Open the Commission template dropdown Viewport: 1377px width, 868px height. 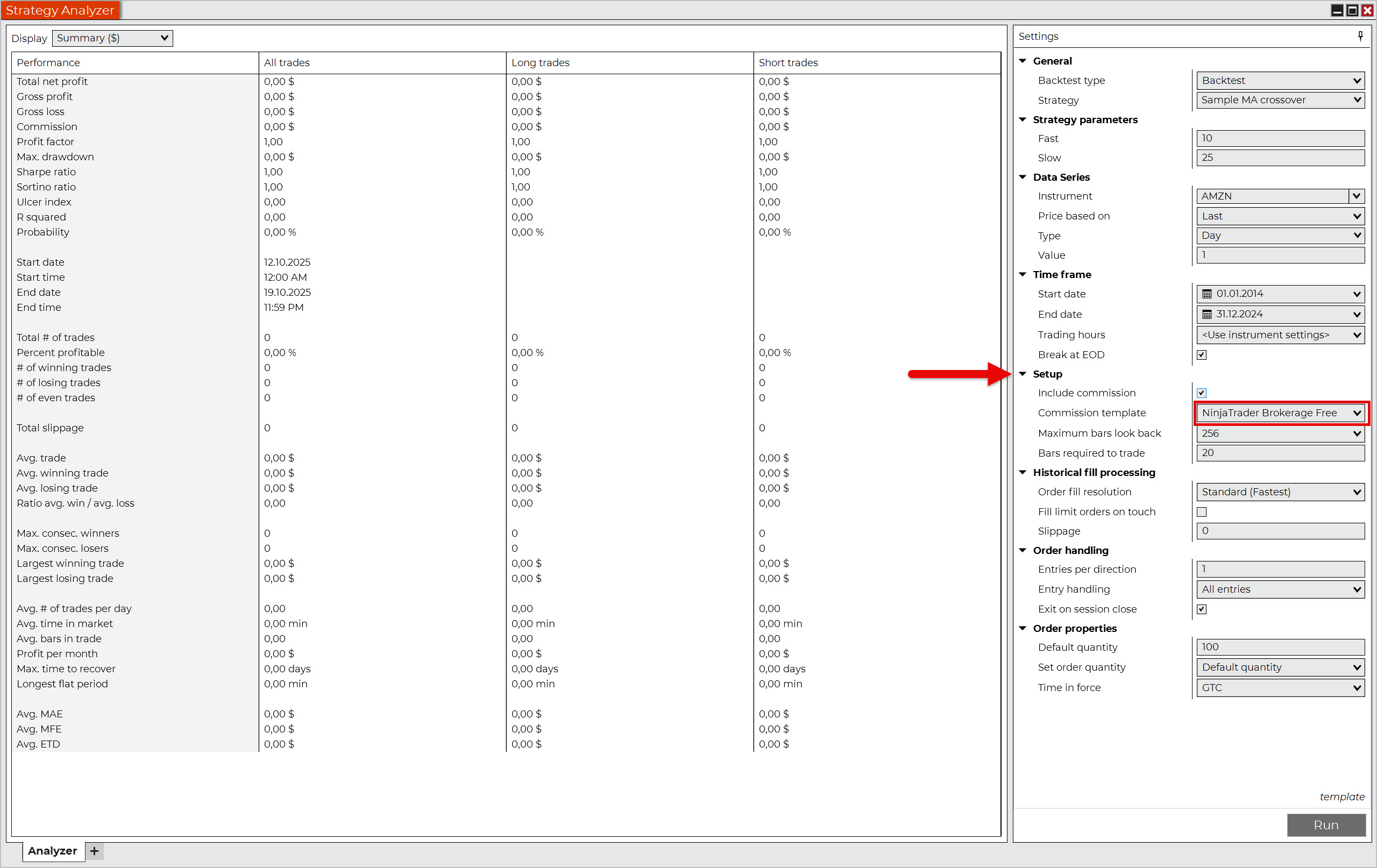pyautogui.click(x=1280, y=413)
